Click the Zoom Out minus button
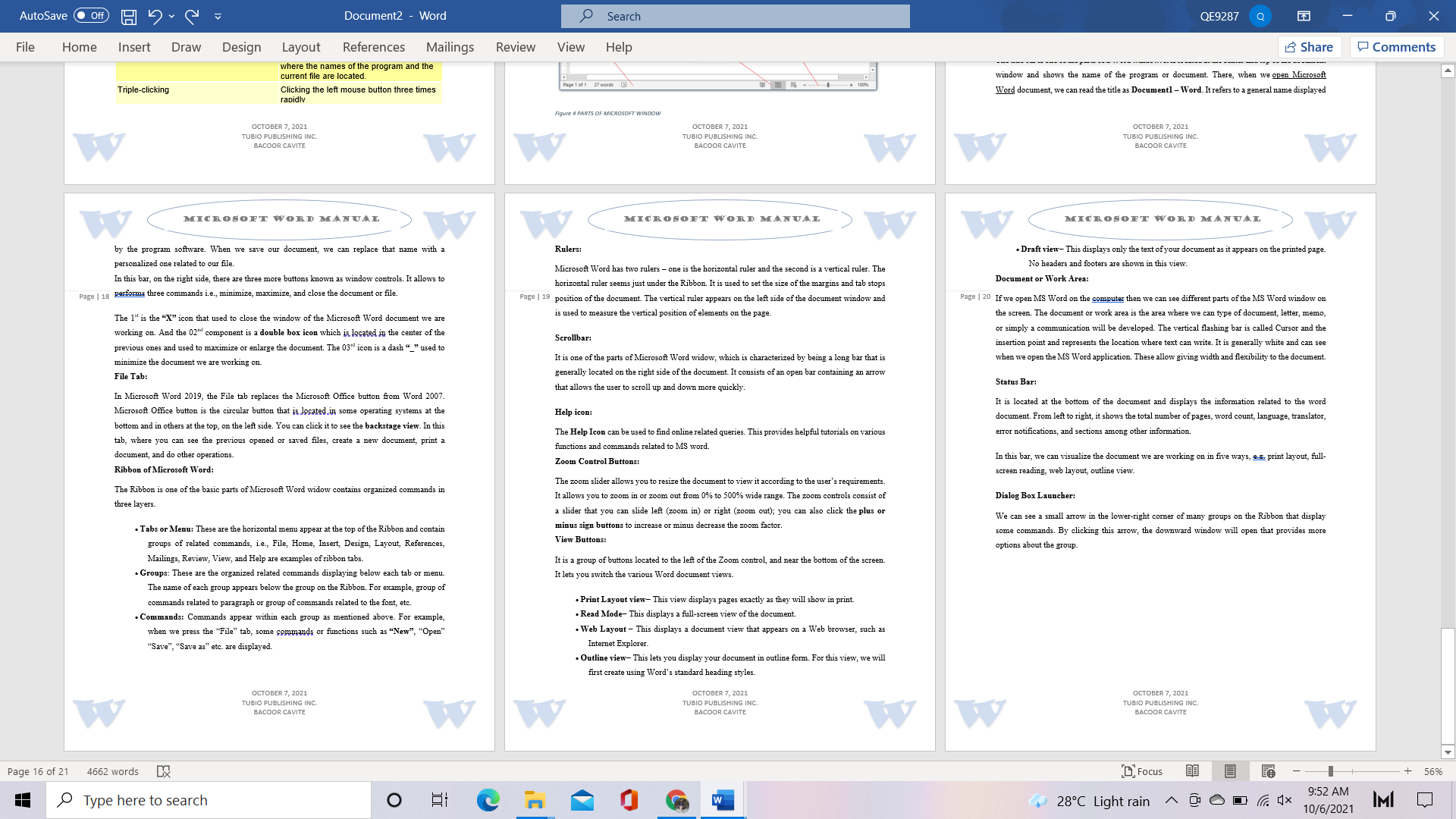 [x=1296, y=771]
